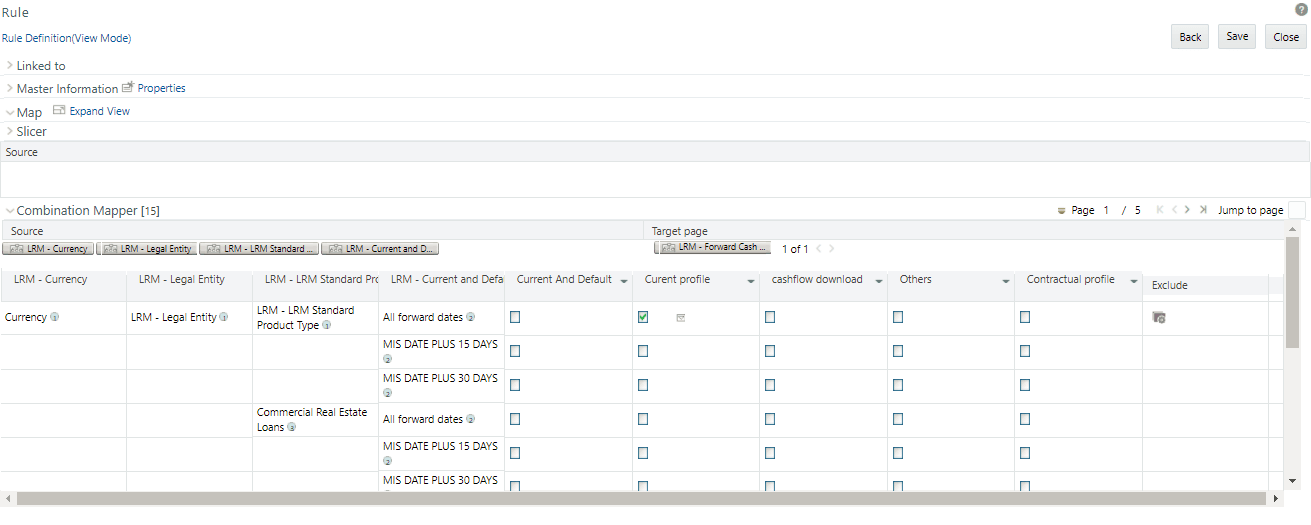The height and width of the screenshot is (525, 1311).
Task: Click the info icon next to Currency
Action: (x=55, y=317)
